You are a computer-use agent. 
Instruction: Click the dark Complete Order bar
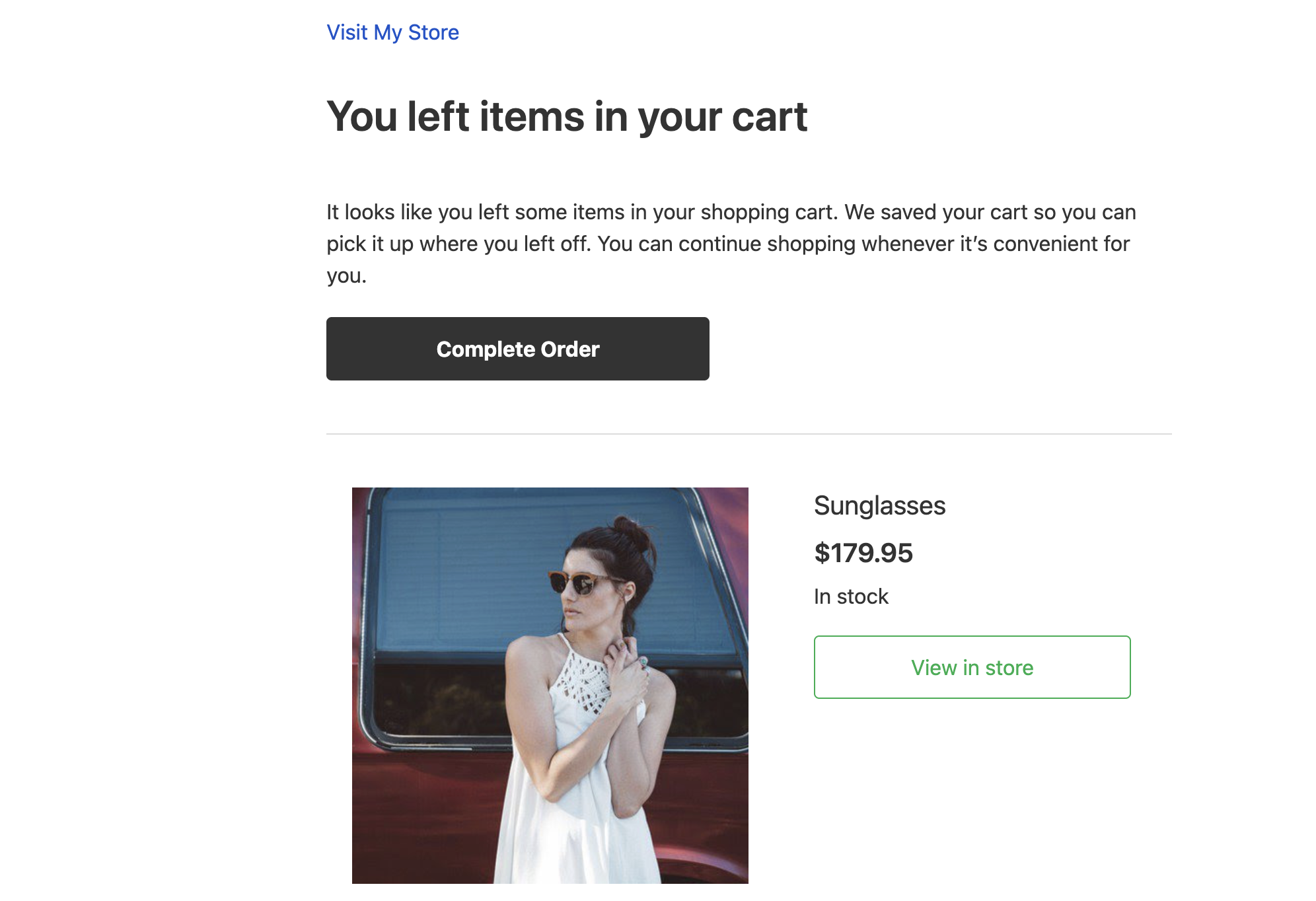pyautogui.click(x=517, y=349)
